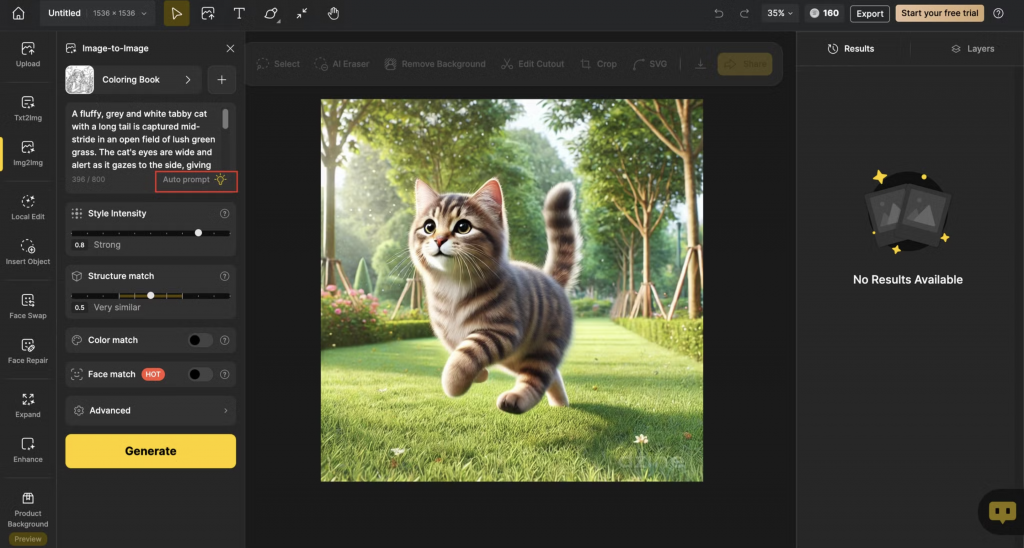Click the home icon

pos(18,13)
